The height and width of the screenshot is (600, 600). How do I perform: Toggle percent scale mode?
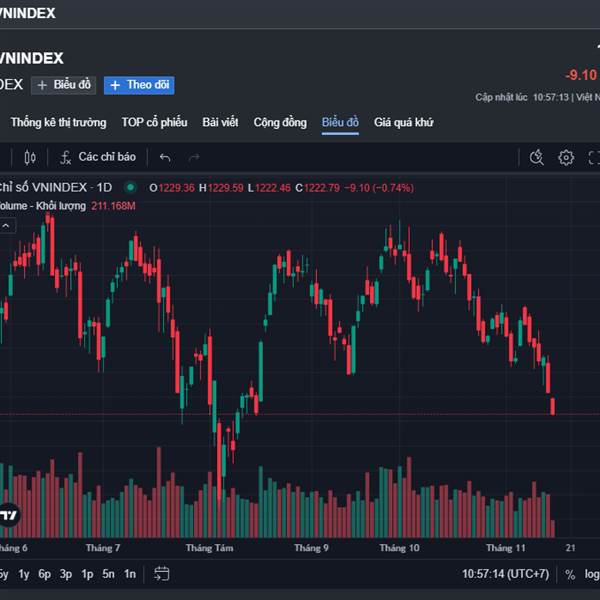click(570, 574)
